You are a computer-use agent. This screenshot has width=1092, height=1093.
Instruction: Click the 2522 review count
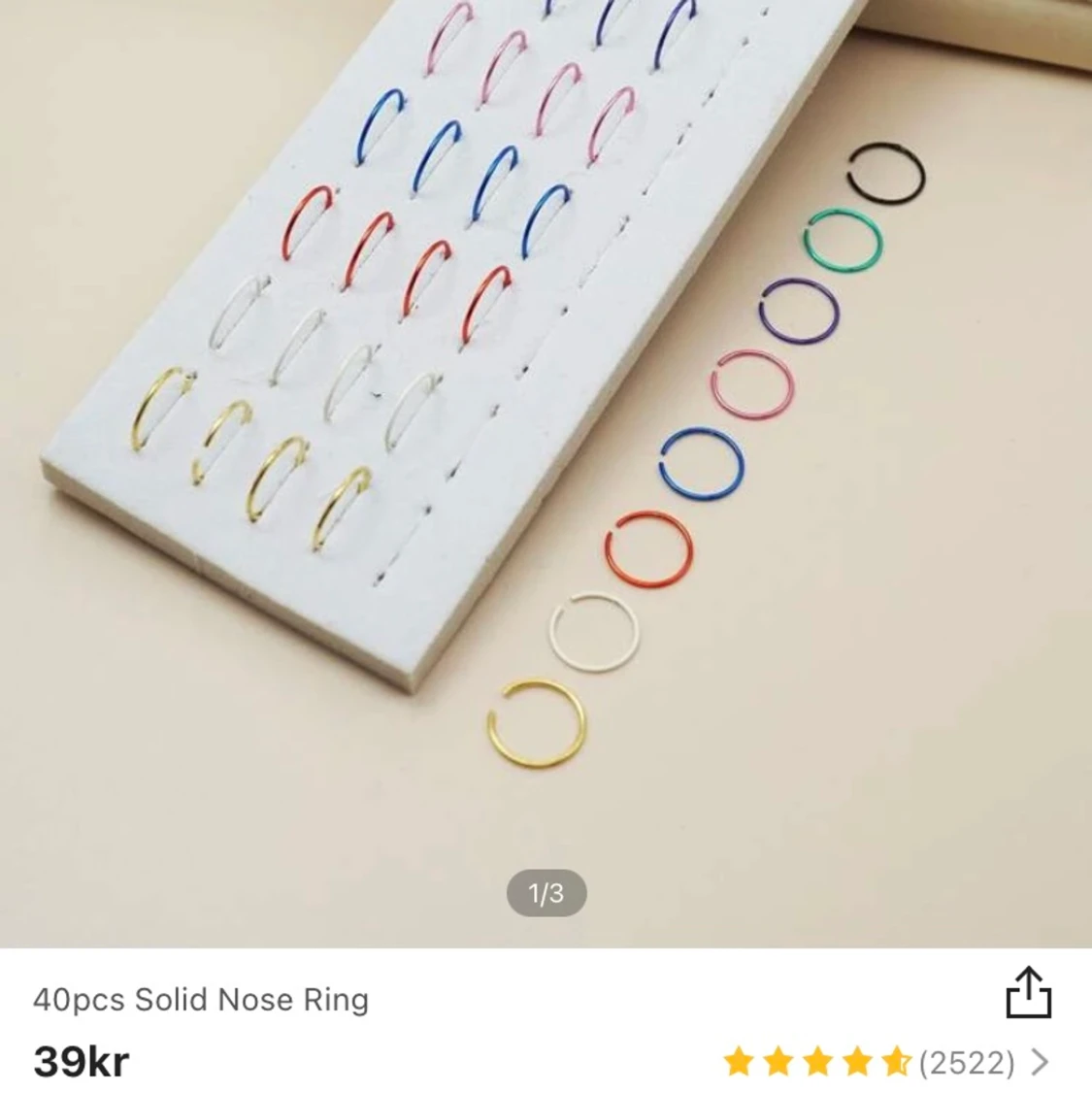point(967,1063)
